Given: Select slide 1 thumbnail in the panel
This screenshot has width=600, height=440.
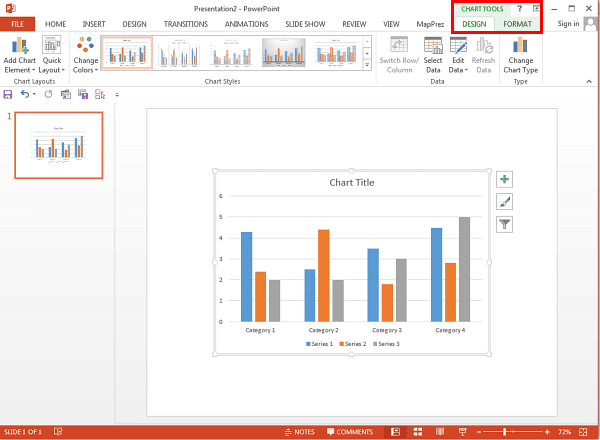Looking at the screenshot, I should (59, 145).
